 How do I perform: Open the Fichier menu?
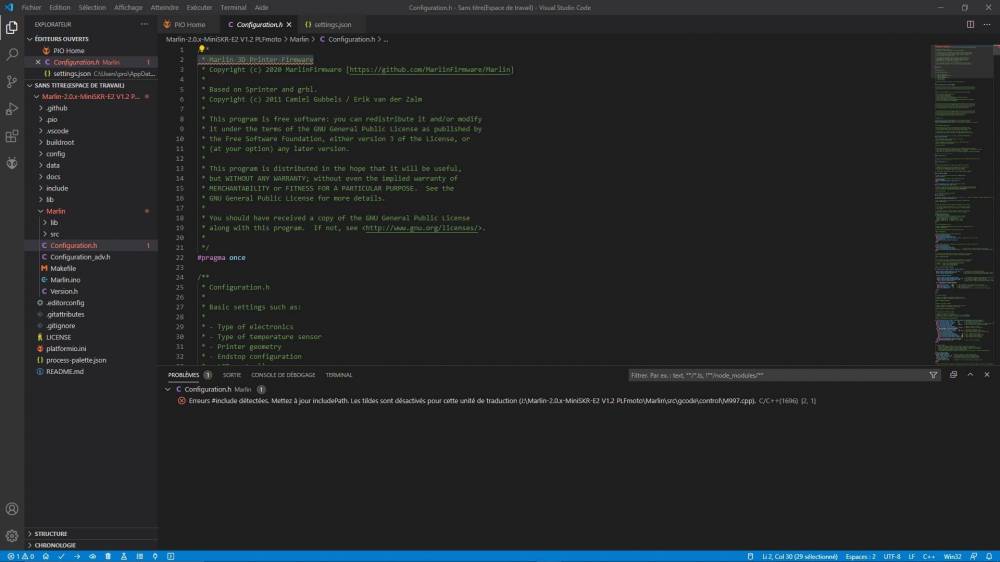pyautogui.click(x=31, y=8)
